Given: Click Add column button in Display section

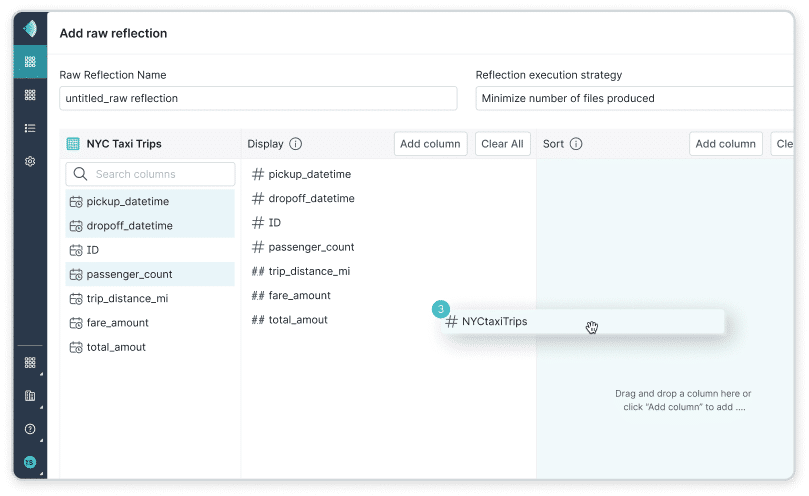Looking at the screenshot, I should 430,144.
